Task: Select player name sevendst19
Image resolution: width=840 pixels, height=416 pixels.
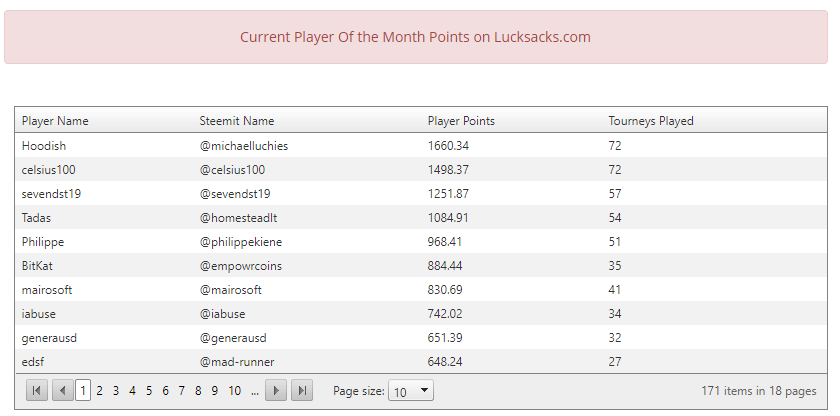Action: 51,194
